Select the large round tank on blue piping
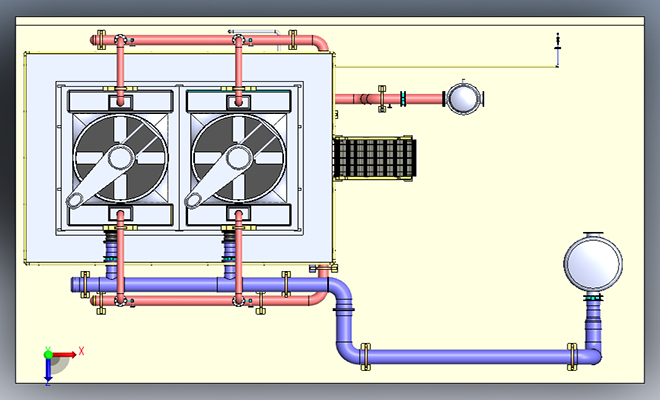Image resolution: width=660 pixels, height=400 pixels. (593, 264)
